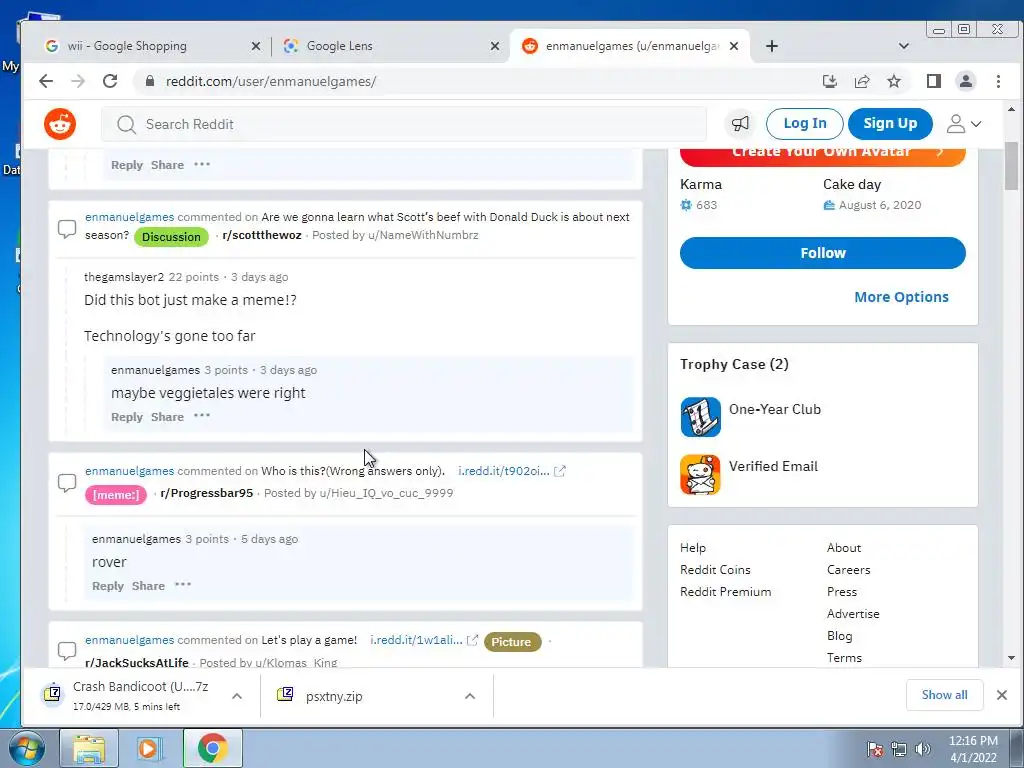Viewport: 1024px width, 768px height.
Task: Open more options on veggietales comment
Action: (202, 416)
